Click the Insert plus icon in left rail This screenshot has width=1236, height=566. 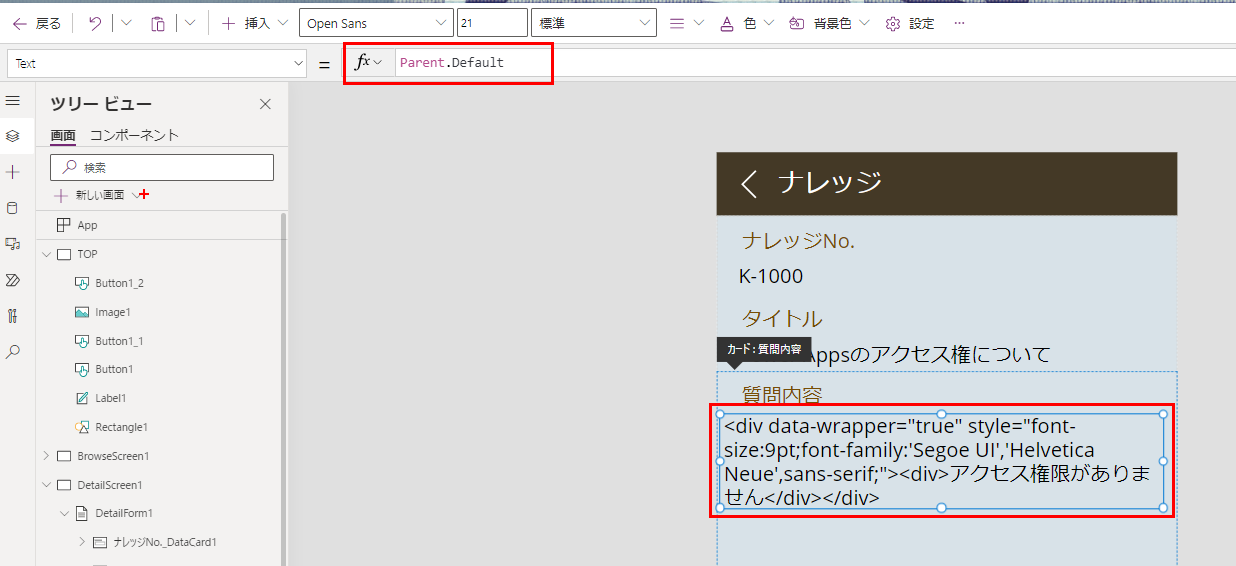pyautogui.click(x=13, y=172)
